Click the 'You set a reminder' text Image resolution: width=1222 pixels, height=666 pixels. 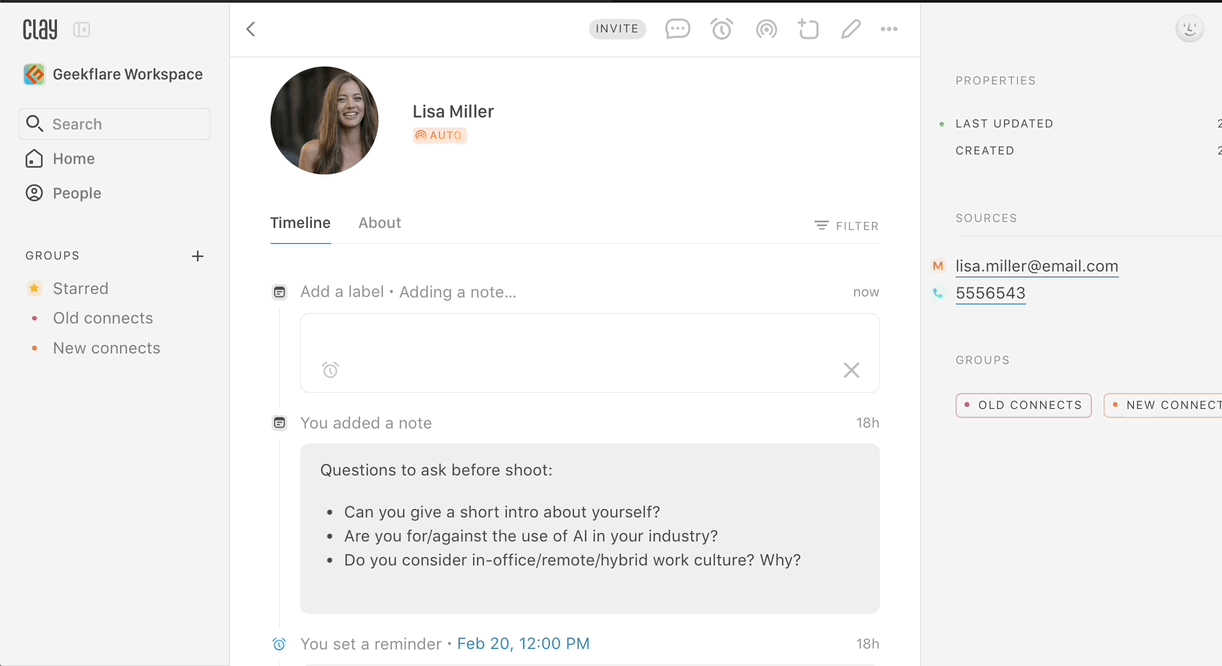coord(371,644)
